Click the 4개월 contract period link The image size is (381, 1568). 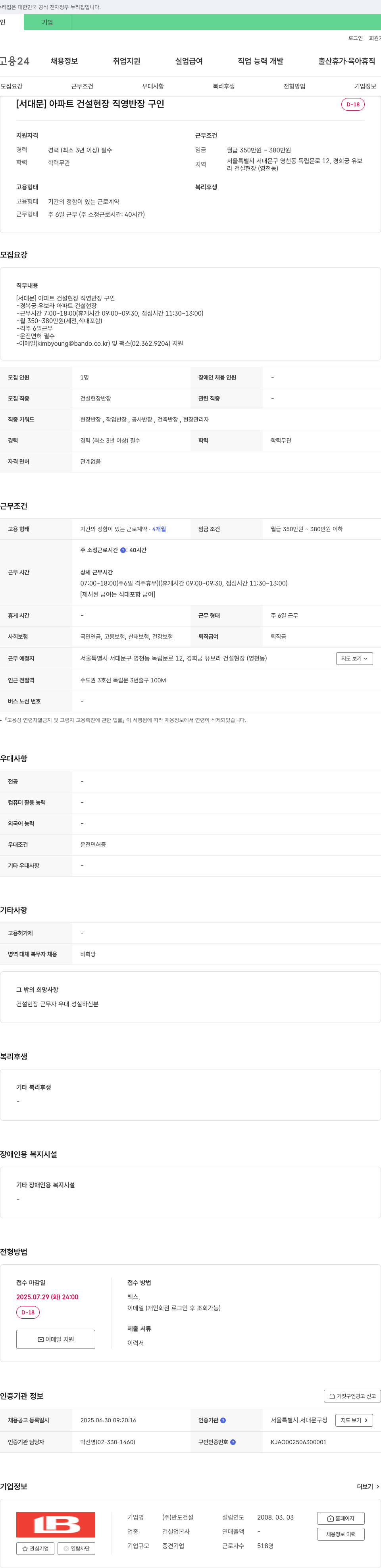coord(159,529)
